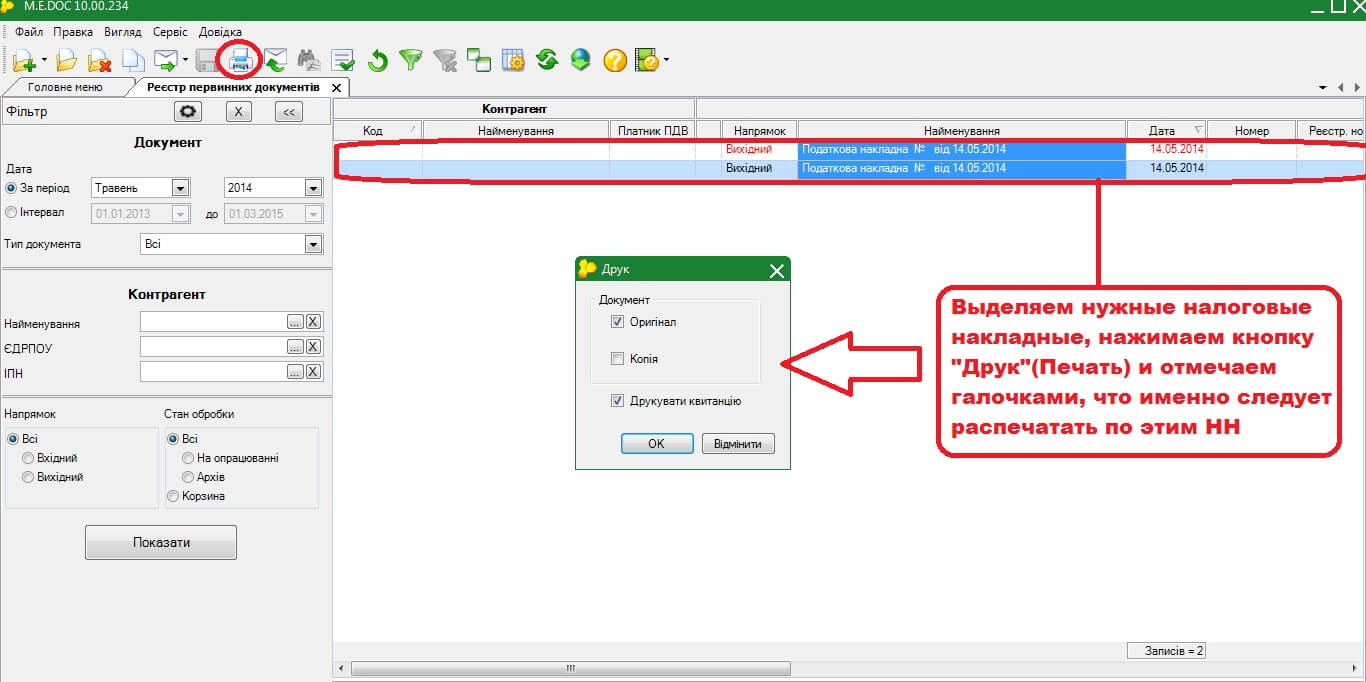Sort by the Номер column header
1366x682 pixels.
click(1251, 130)
